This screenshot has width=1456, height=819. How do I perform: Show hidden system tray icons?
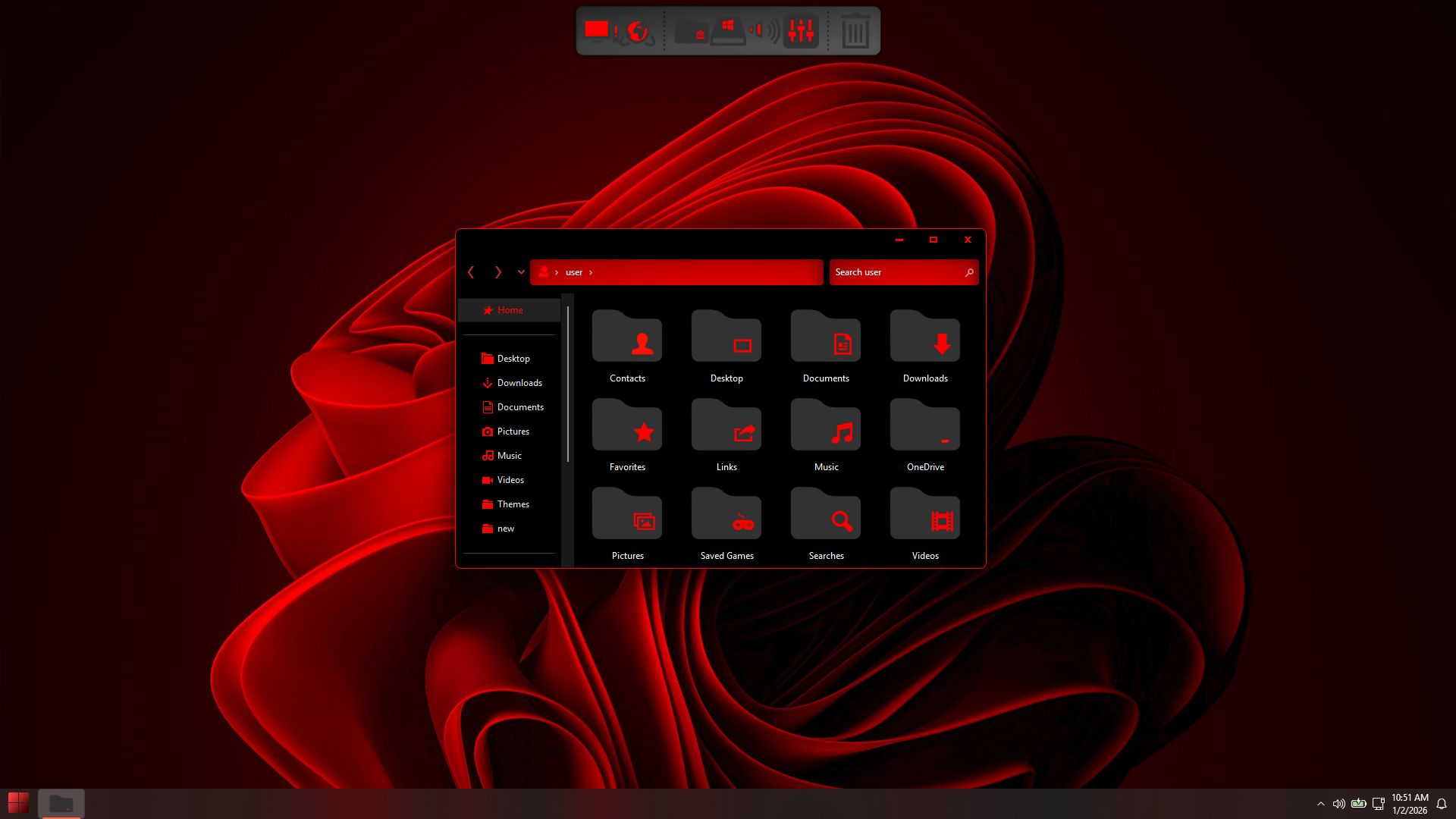coord(1321,804)
